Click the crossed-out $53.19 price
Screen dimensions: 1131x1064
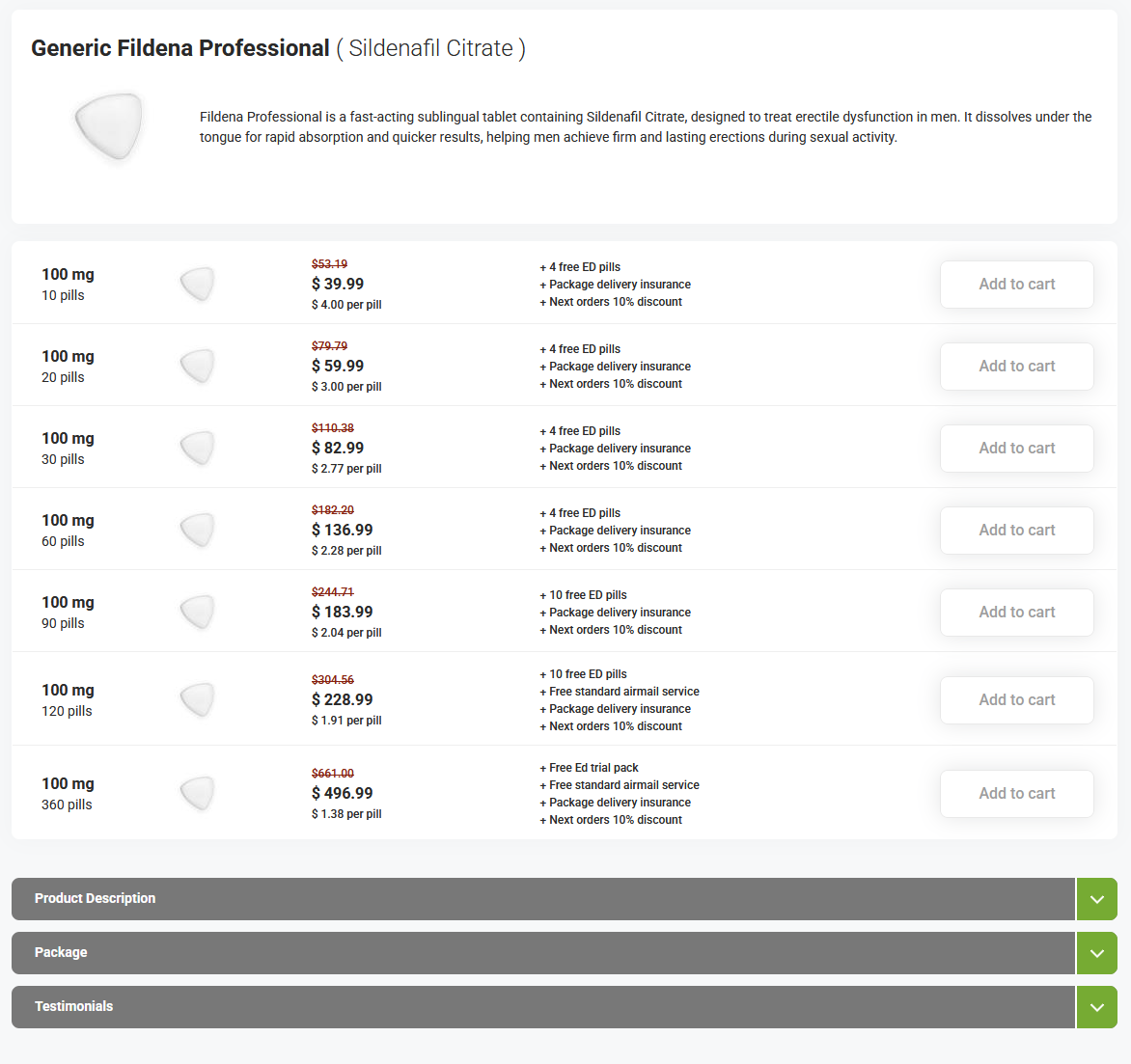(330, 264)
